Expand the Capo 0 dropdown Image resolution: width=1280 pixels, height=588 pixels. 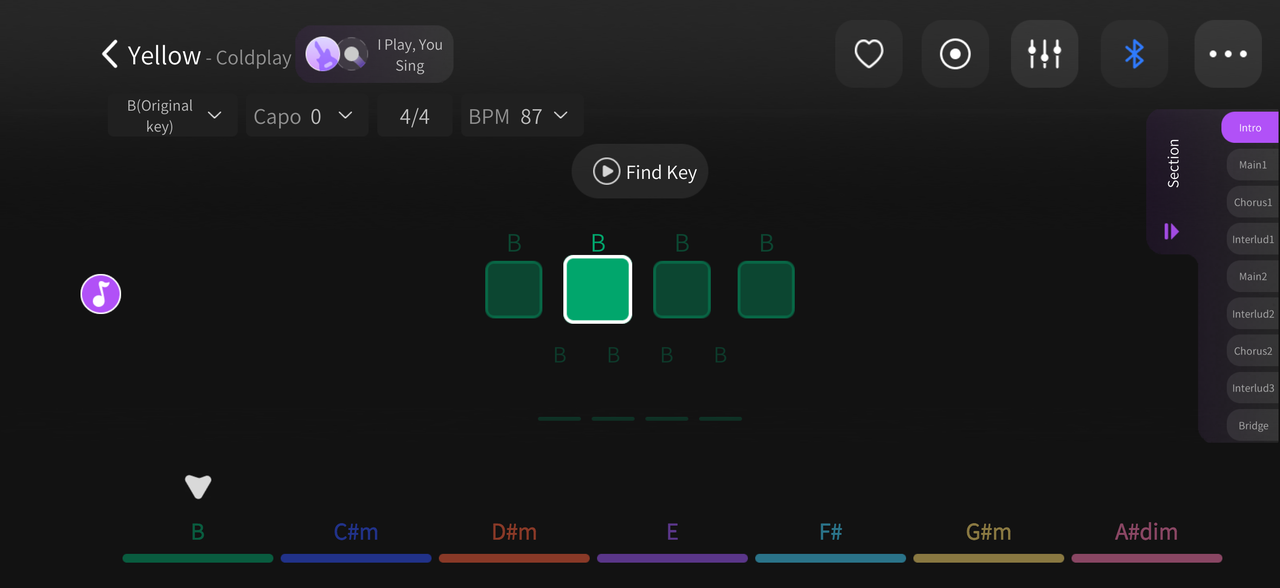click(307, 116)
